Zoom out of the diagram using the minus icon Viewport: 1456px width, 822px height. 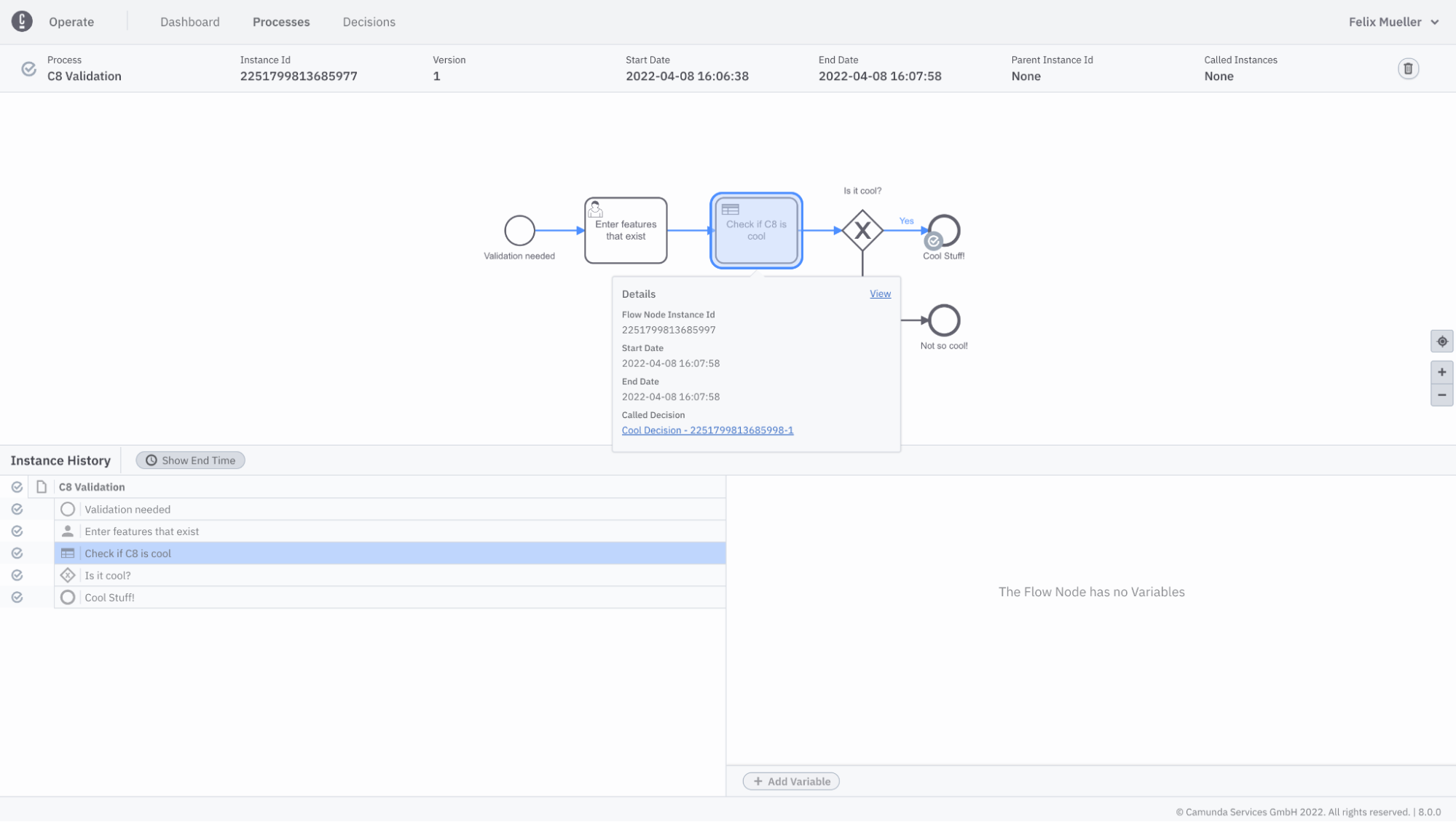click(x=1441, y=395)
